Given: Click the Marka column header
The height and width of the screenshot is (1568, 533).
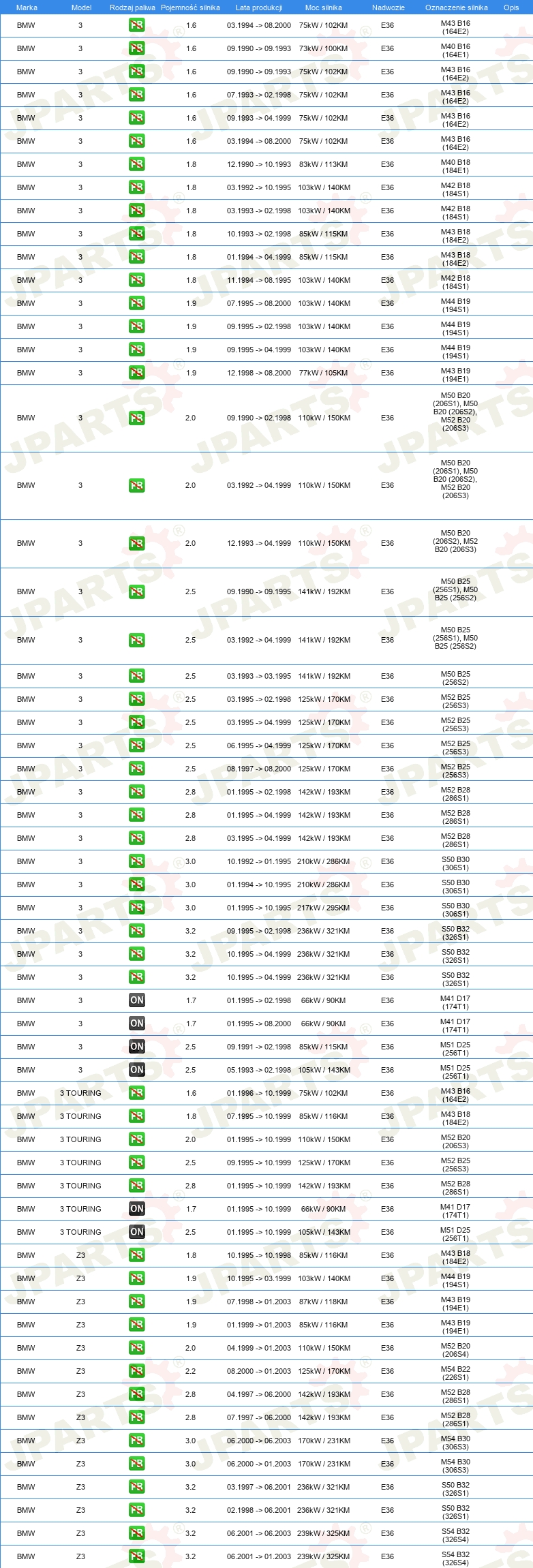Looking at the screenshot, I should [x=27, y=7].
